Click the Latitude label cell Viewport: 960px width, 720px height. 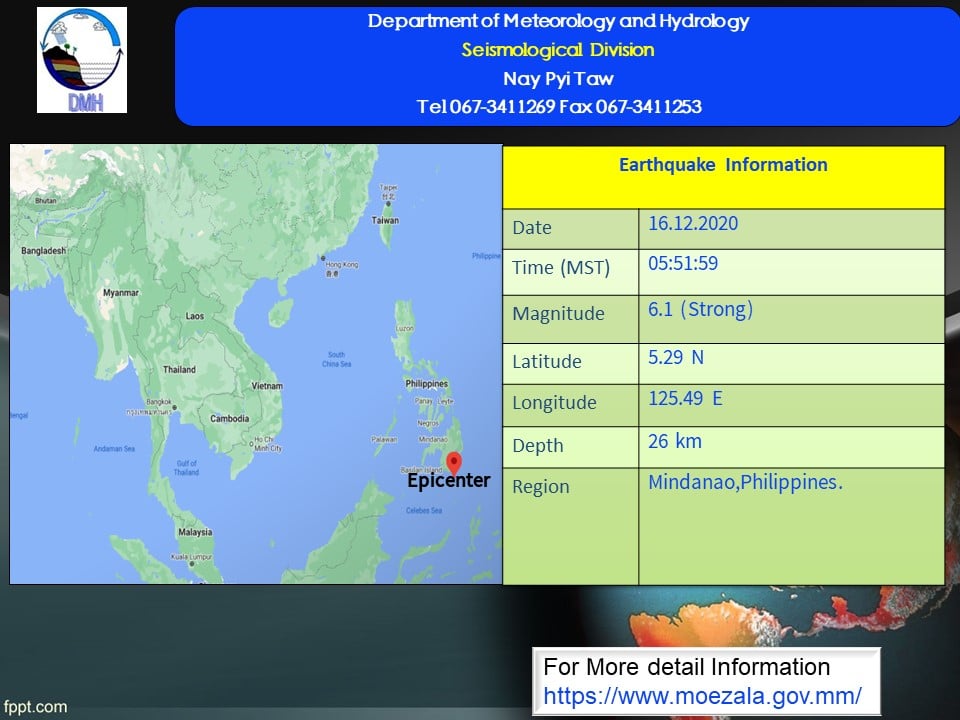coord(571,364)
